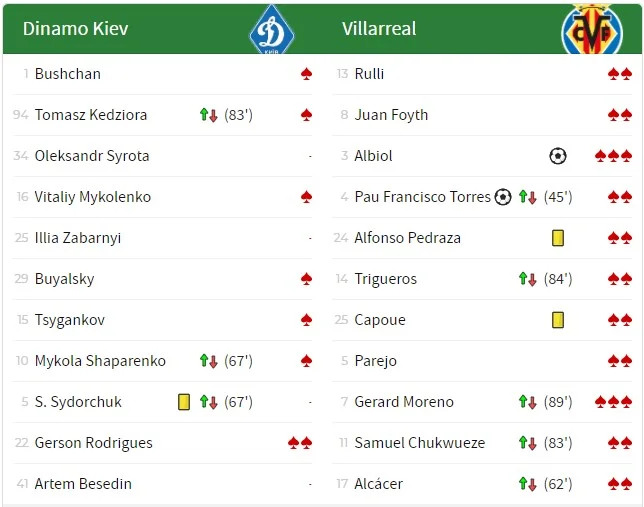Click Capoue's yellow card icon
This screenshot has width=644, height=507.
[558, 320]
